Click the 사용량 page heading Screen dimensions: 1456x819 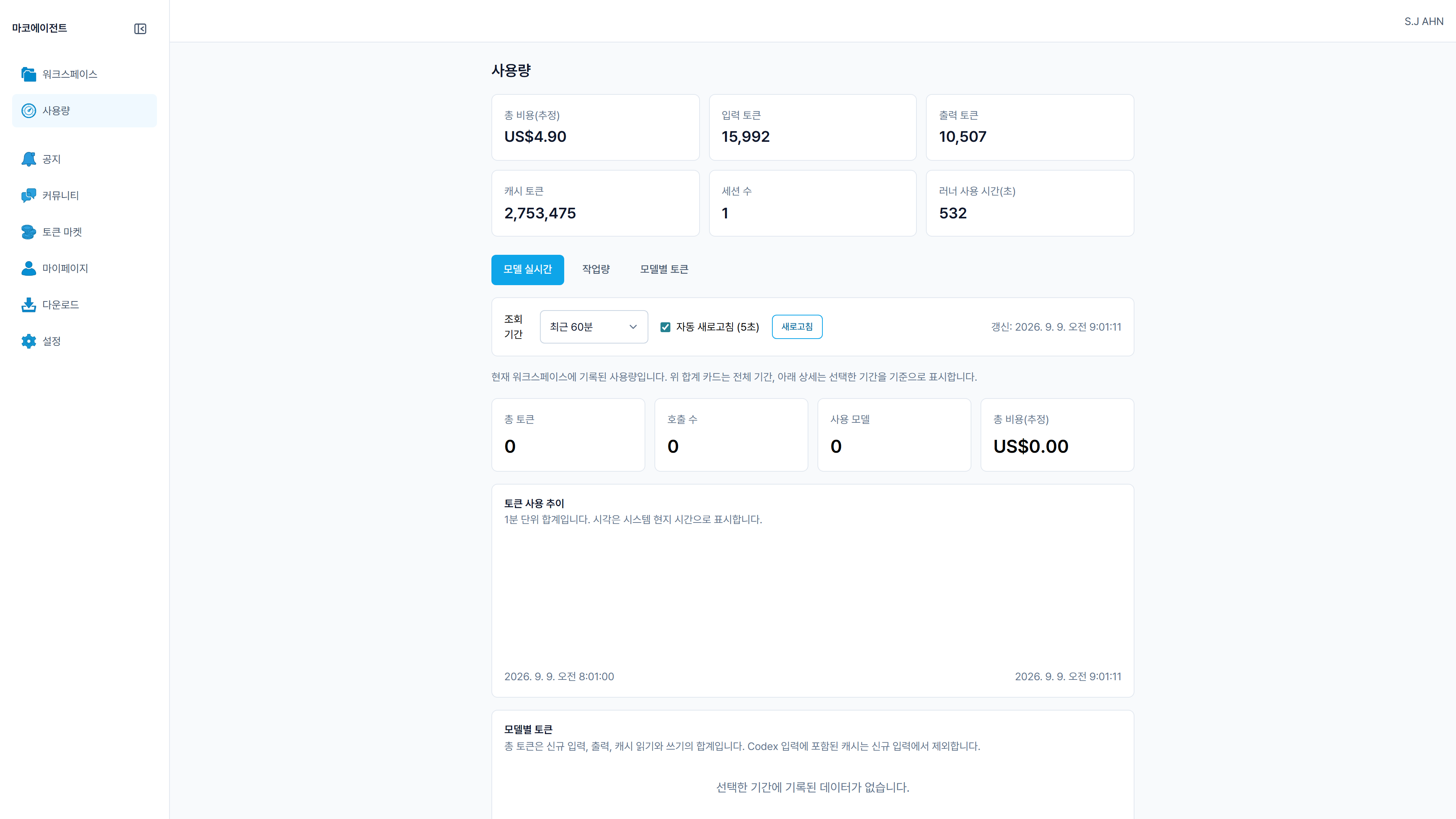point(511,71)
